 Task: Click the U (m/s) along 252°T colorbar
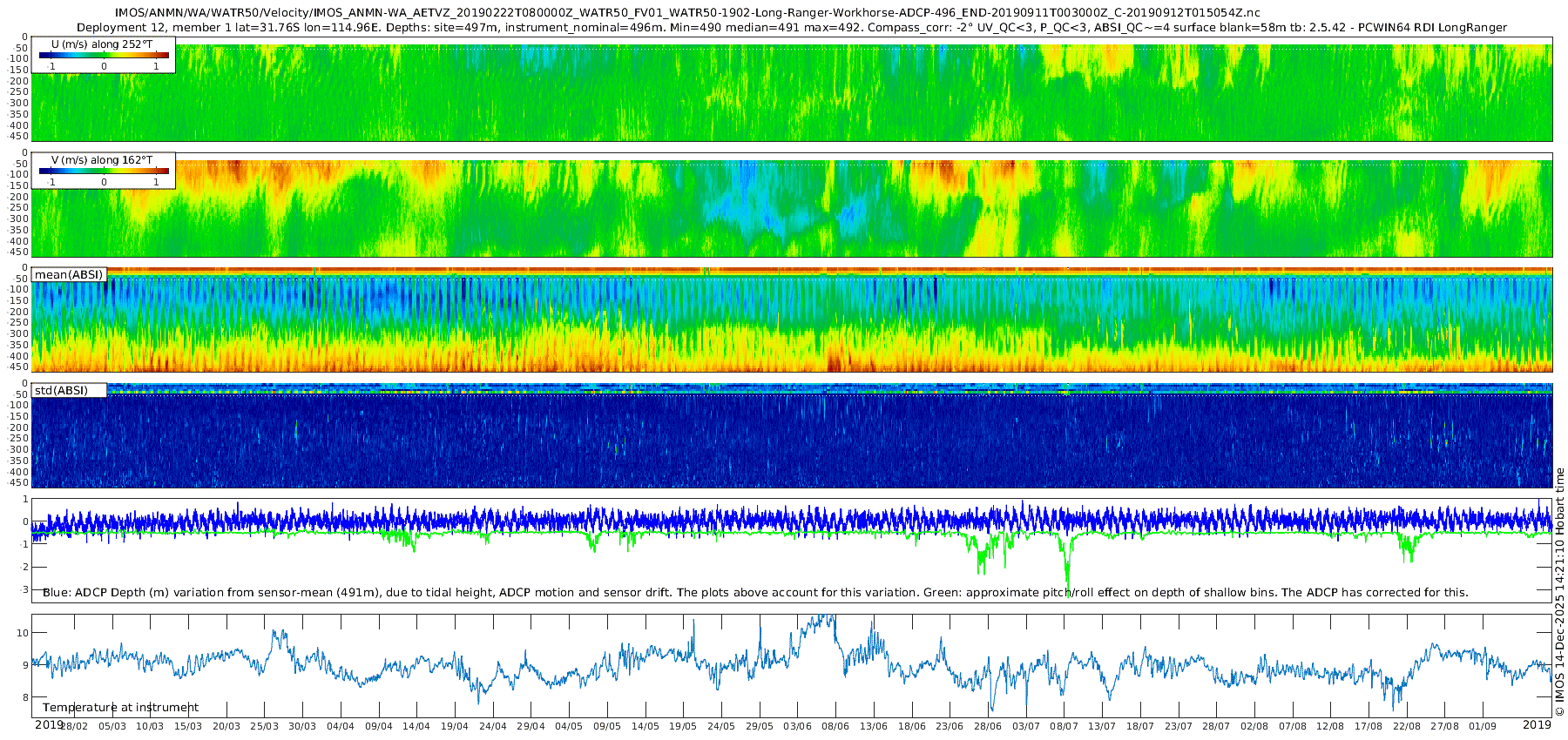click(104, 56)
